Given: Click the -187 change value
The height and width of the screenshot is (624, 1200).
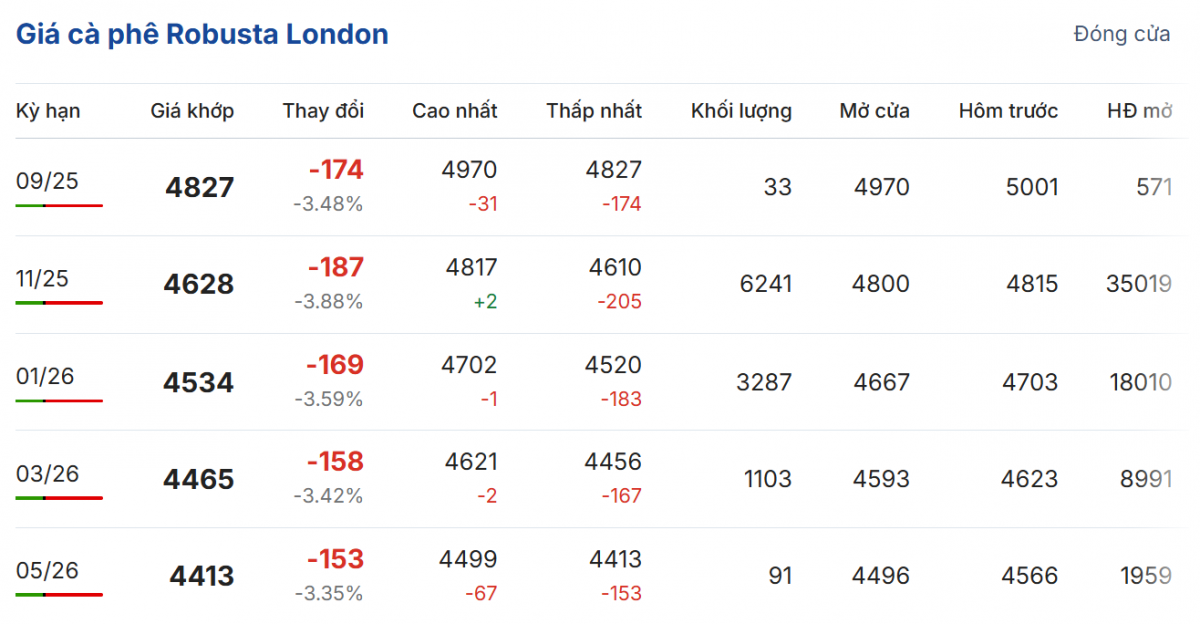Looking at the screenshot, I should pos(335,267).
